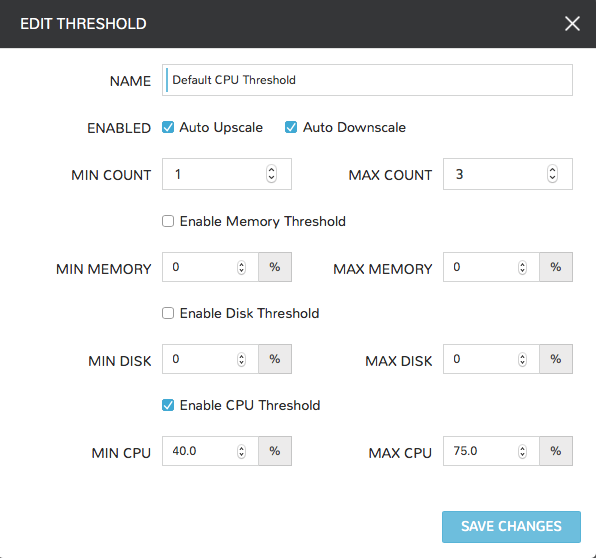The width and height of the screenshot is (596, 558).
Task: Click the Min Count stepper arrows
Action: (x=271, y=174)
